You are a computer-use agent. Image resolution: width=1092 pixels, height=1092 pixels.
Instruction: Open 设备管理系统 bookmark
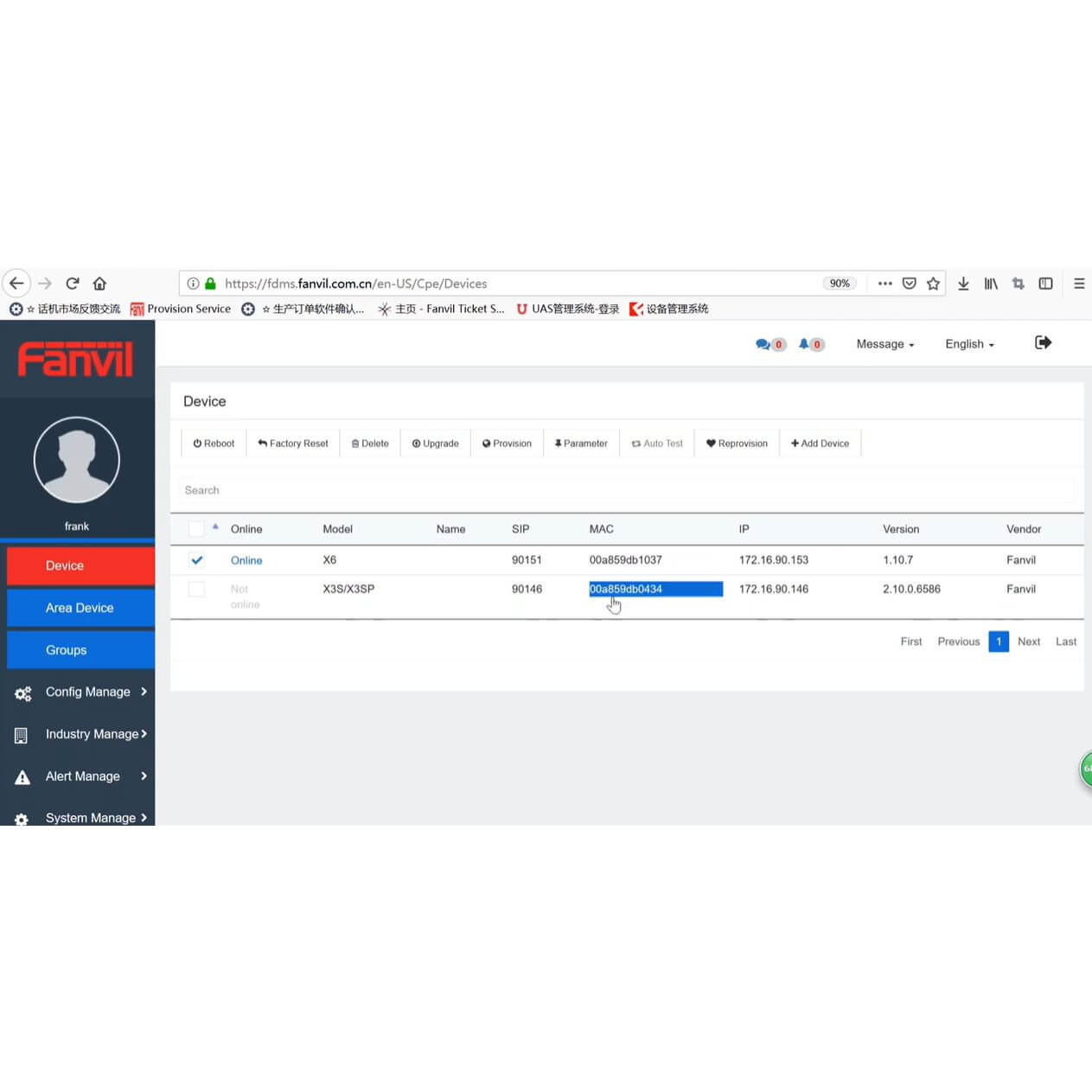point(669,309)
